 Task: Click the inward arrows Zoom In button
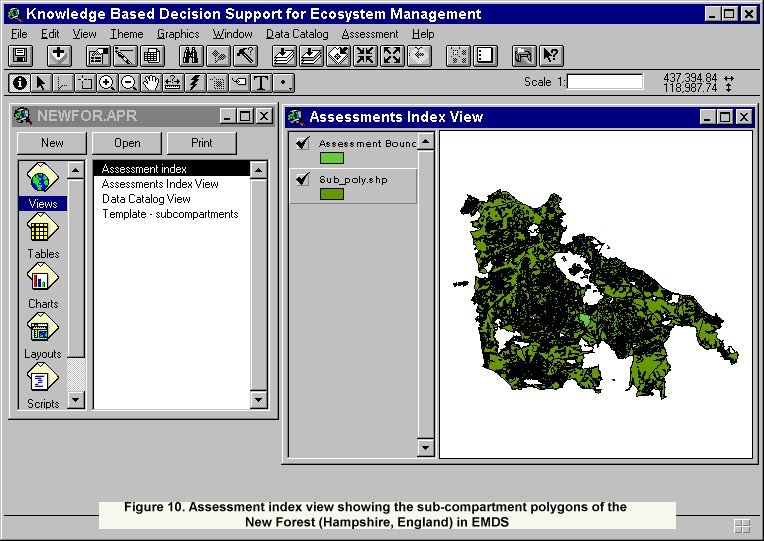click(365, 56)
